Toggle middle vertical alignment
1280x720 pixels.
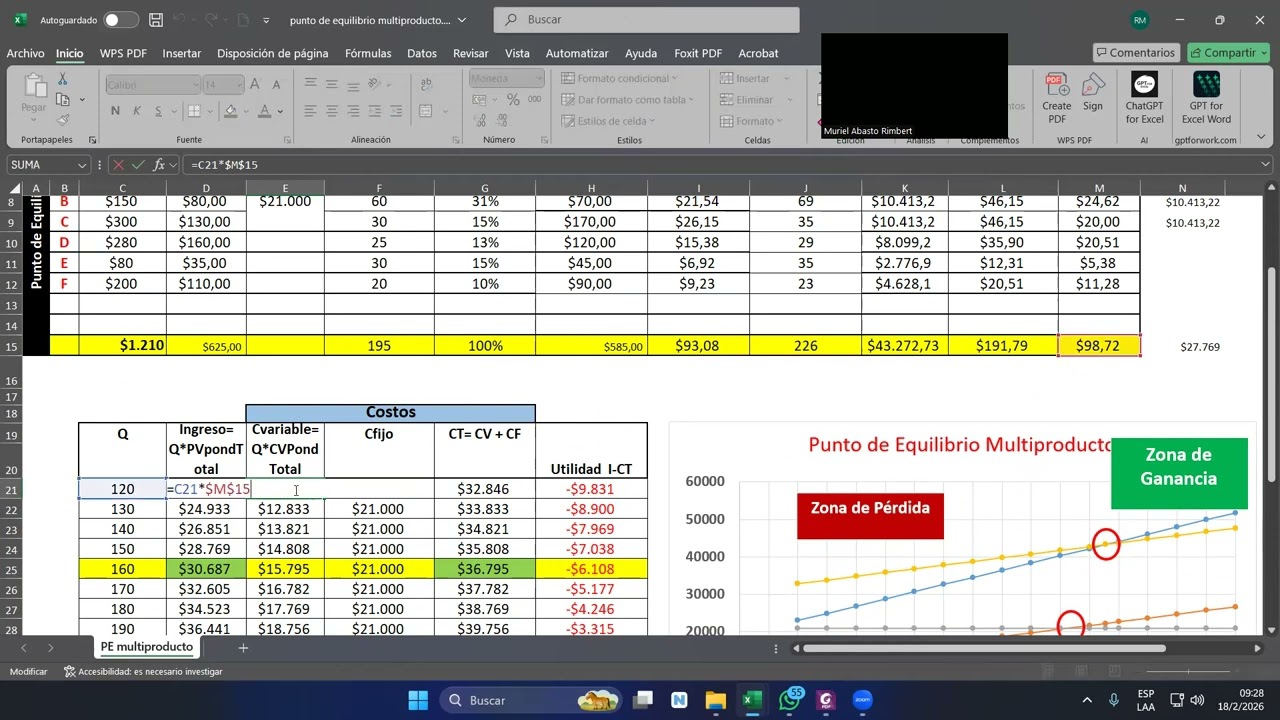333,84
